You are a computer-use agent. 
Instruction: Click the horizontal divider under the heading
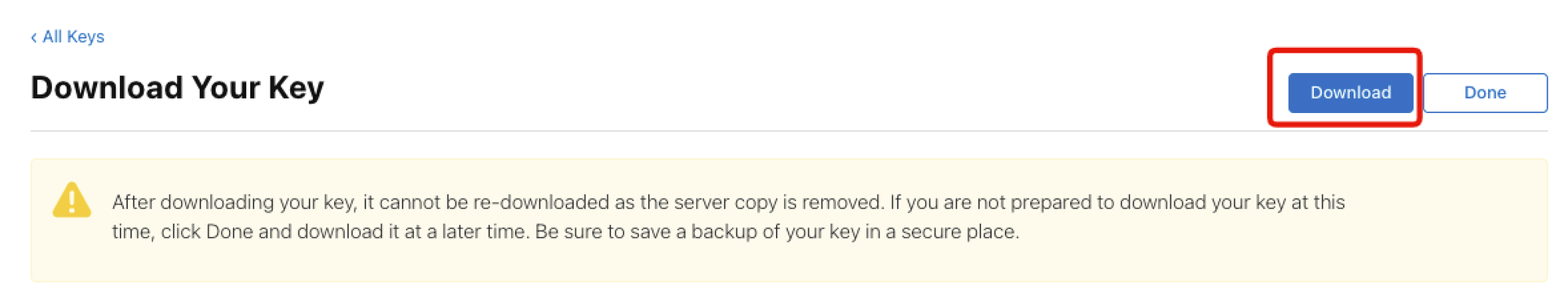(x=789, y=131)
